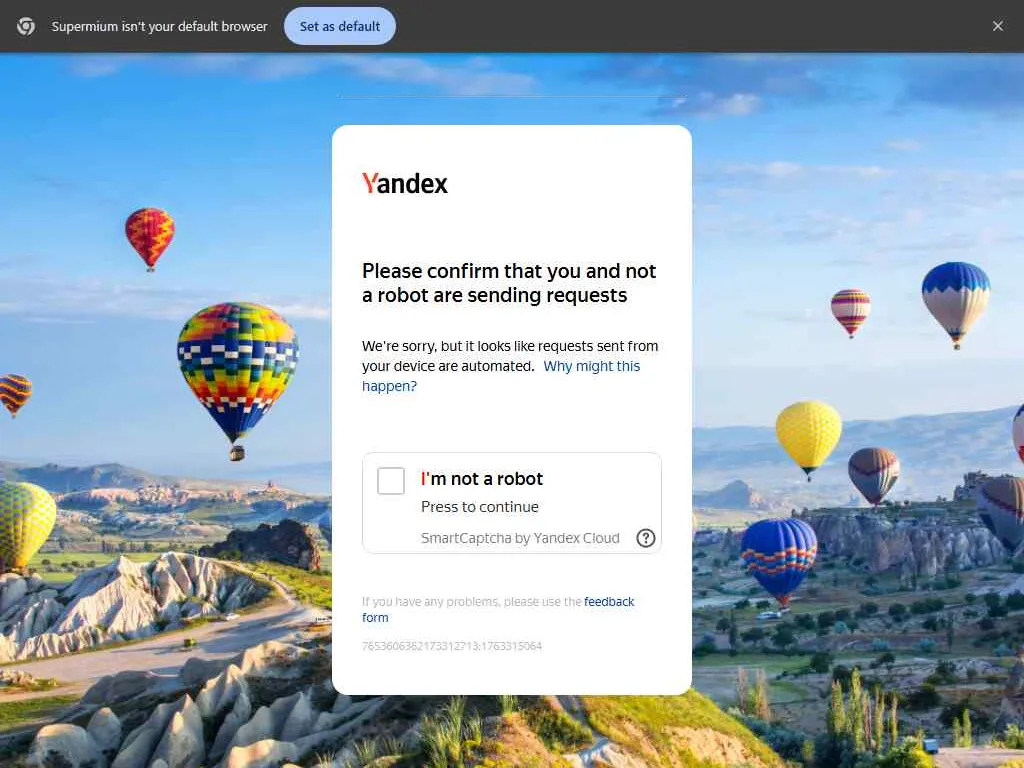Viewport: 1024px width, 768px height.
Task: Click the large multicolored checkered balloon
Action: pyautogui.click(x=238, y=381)
